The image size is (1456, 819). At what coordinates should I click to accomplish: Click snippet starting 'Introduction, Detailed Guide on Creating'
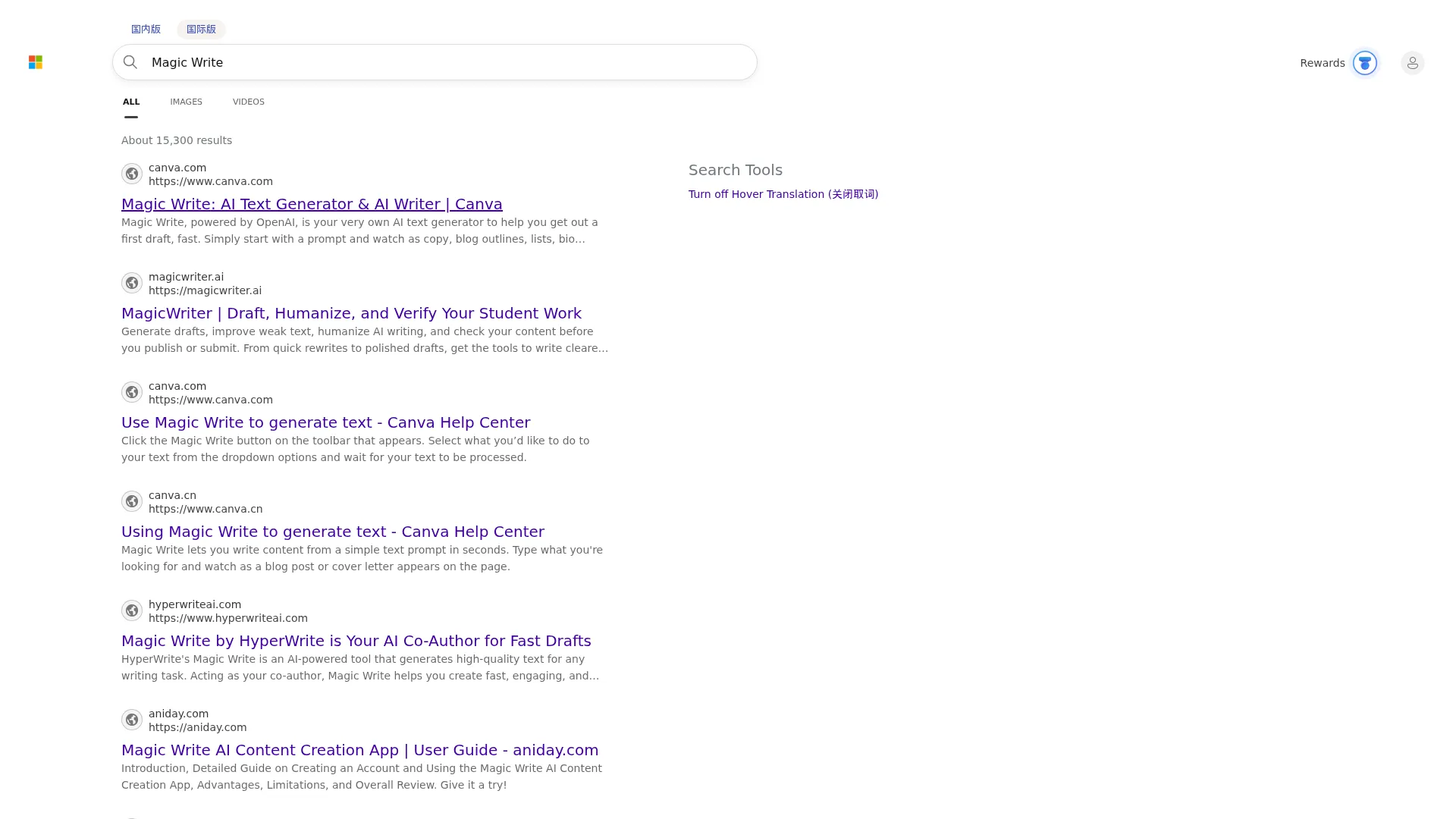click(x=362, y=777)
